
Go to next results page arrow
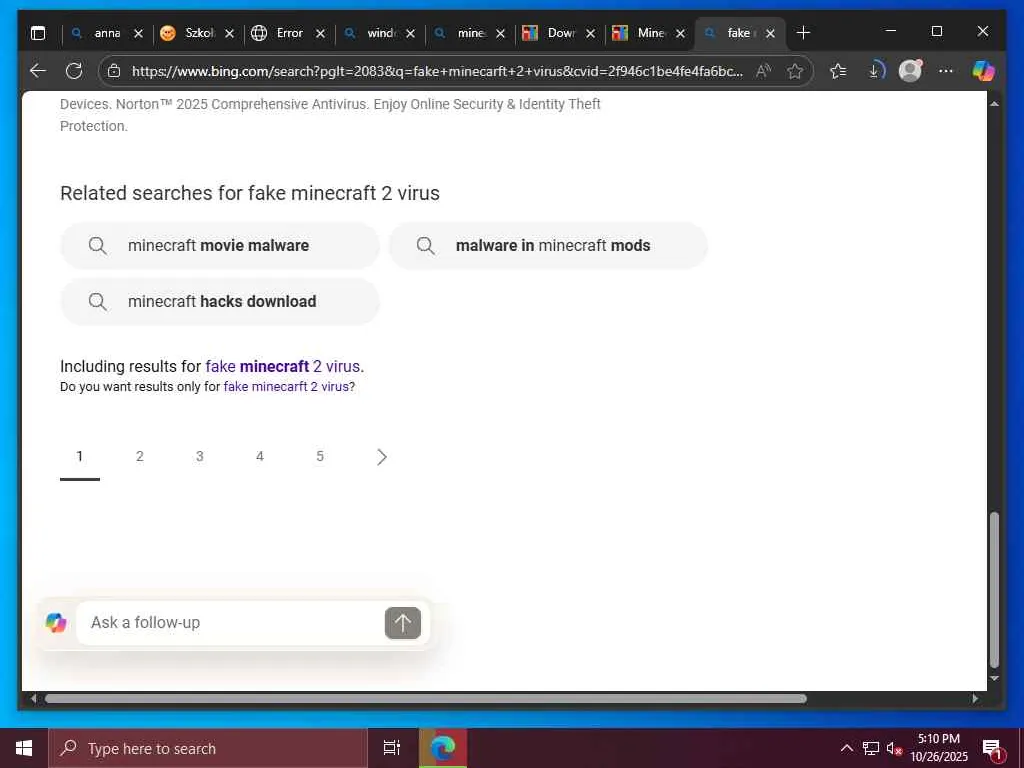382,457
